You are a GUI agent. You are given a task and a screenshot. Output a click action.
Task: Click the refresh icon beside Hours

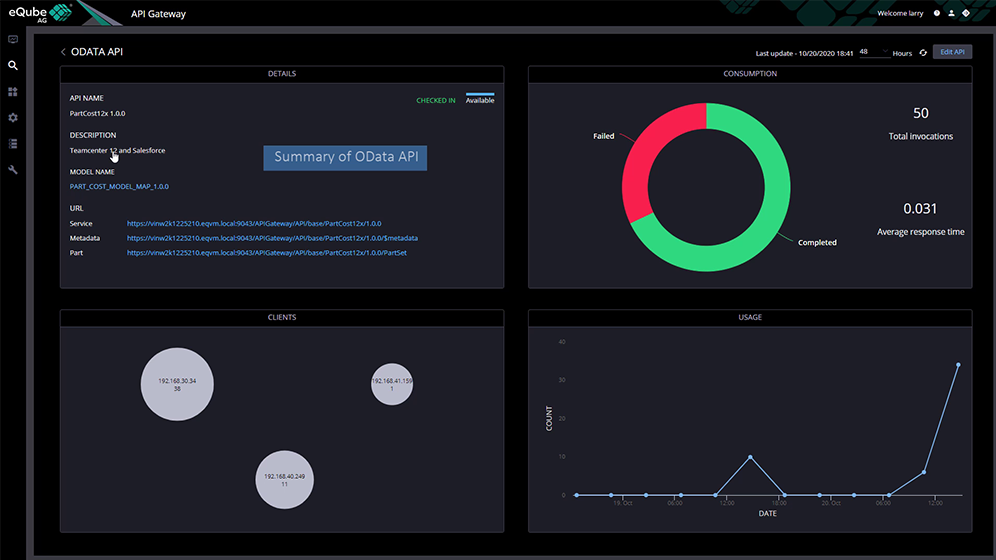click(x=923, y=52)
